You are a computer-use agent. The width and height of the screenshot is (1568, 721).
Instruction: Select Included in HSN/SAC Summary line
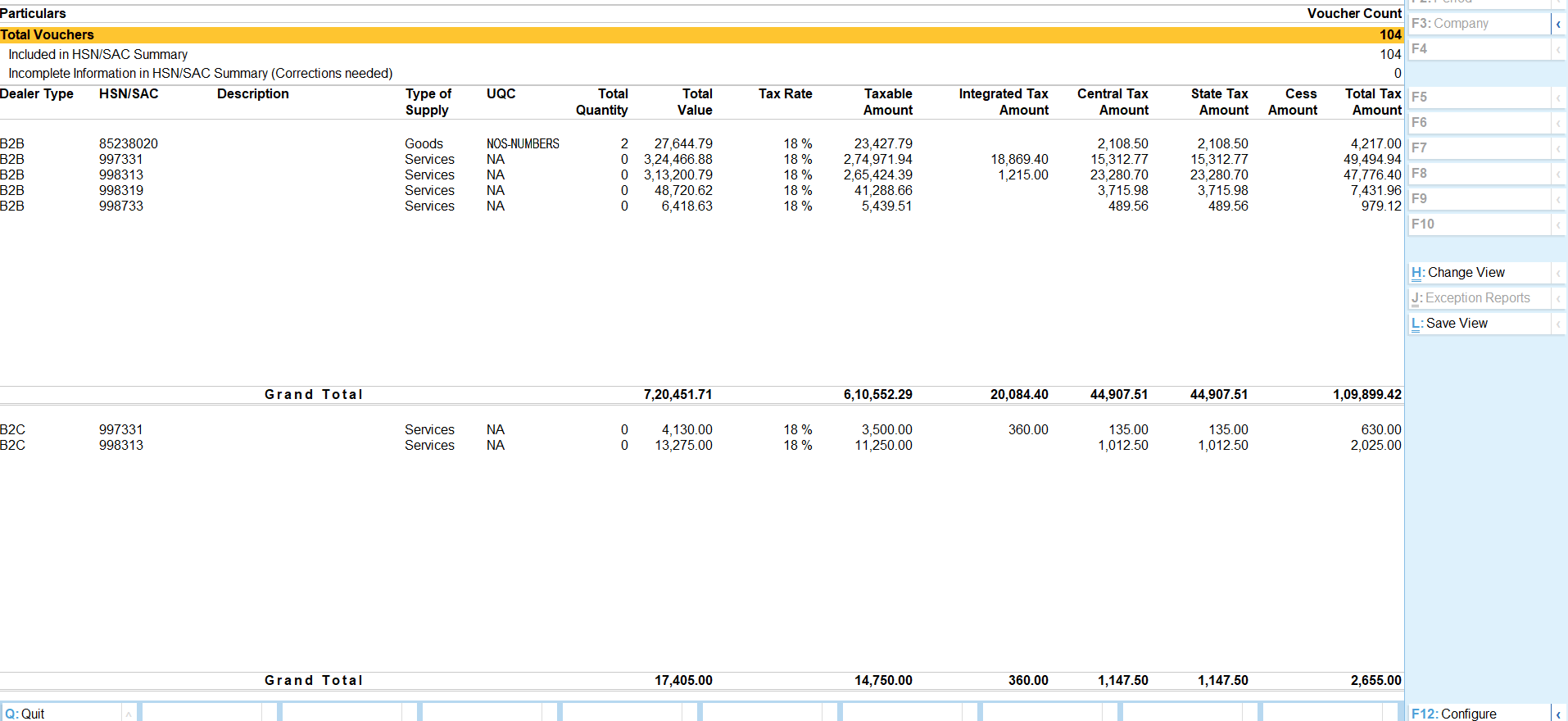[x=98, y=54]
